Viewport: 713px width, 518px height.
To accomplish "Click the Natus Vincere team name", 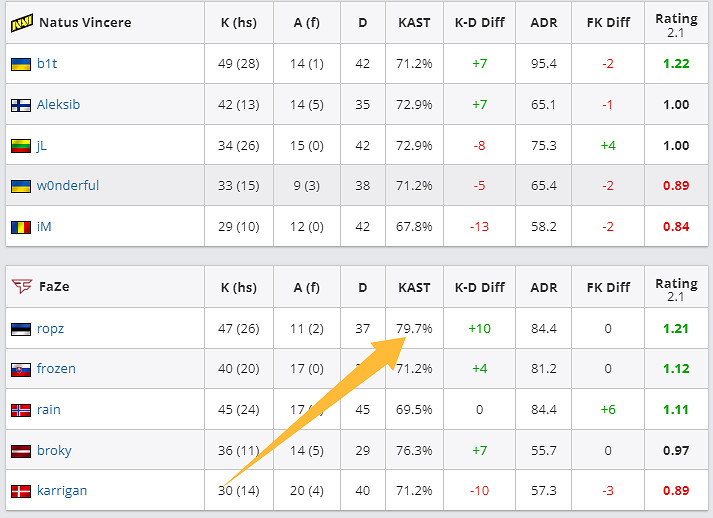I will tap(85, 22).
